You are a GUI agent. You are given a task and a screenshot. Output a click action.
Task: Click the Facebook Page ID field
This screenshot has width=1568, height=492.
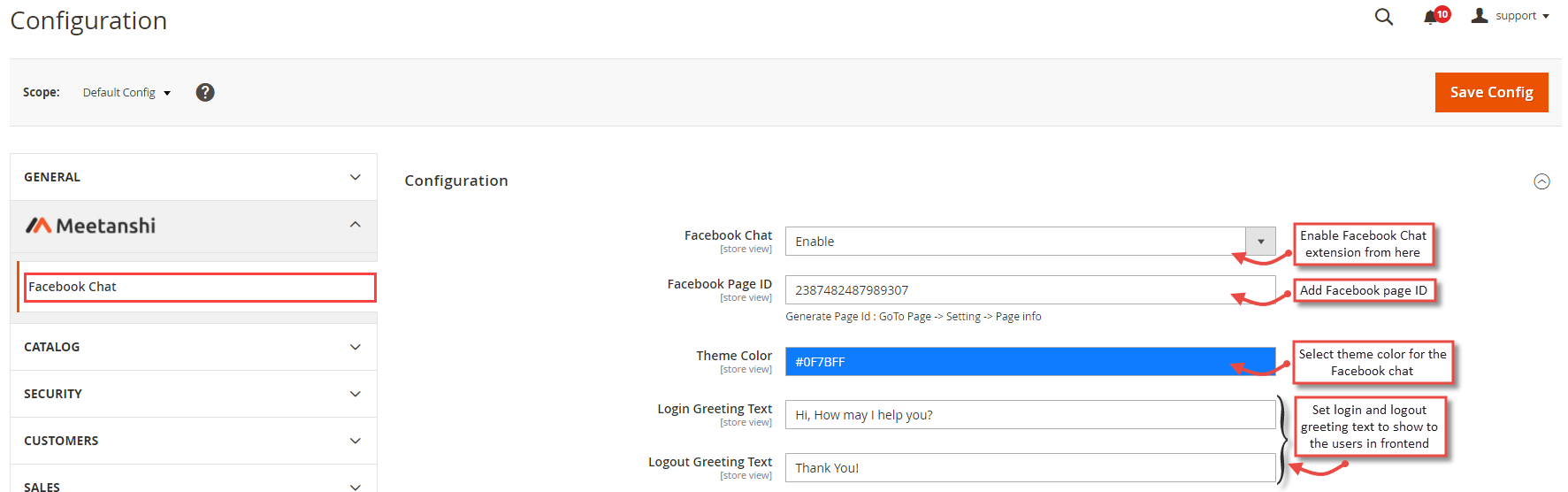click(1030, 290)
